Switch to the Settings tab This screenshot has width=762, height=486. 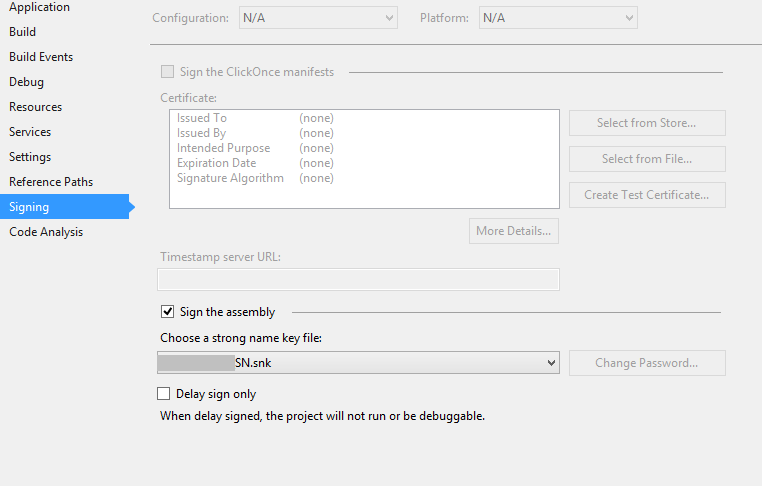click(x=30, y=156)
